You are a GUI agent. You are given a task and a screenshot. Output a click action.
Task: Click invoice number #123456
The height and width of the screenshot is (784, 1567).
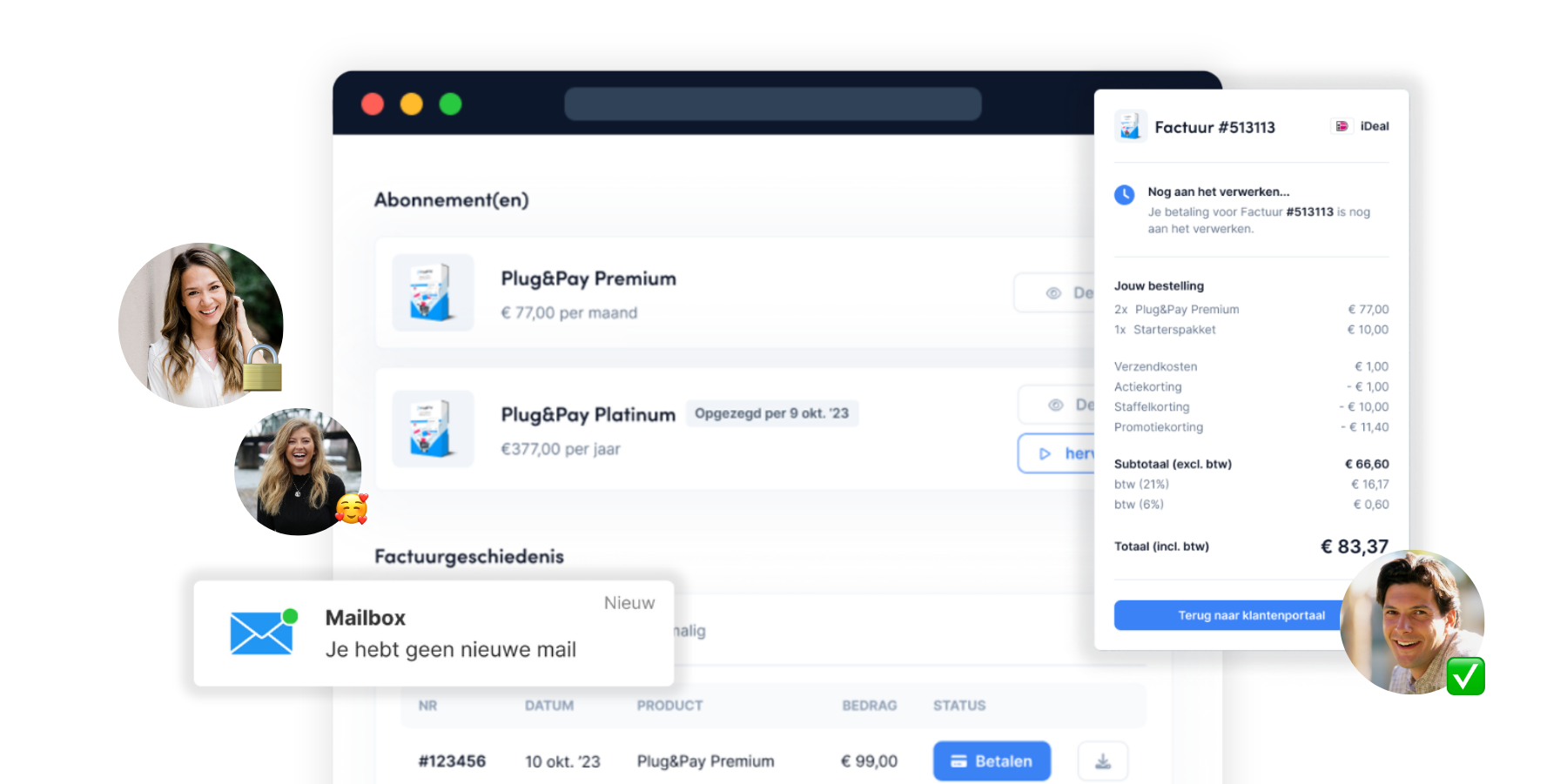coord(452,761)
